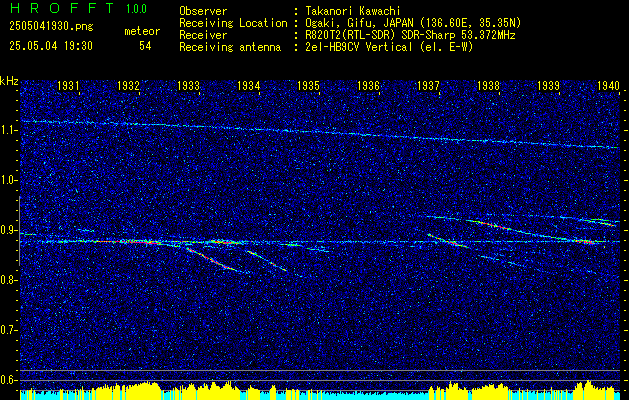Click the 0.6 kHz axis label

[x=9, y=380]
